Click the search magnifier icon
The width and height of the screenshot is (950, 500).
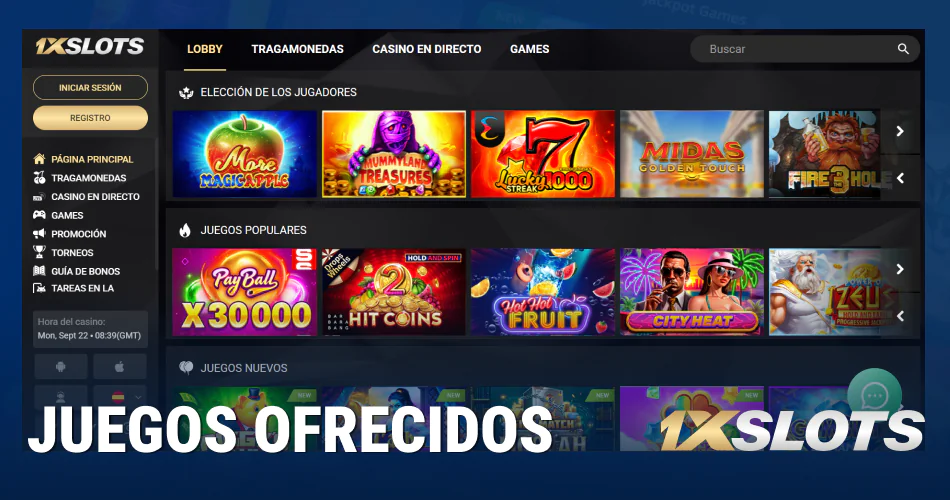[x=903, y=49]
